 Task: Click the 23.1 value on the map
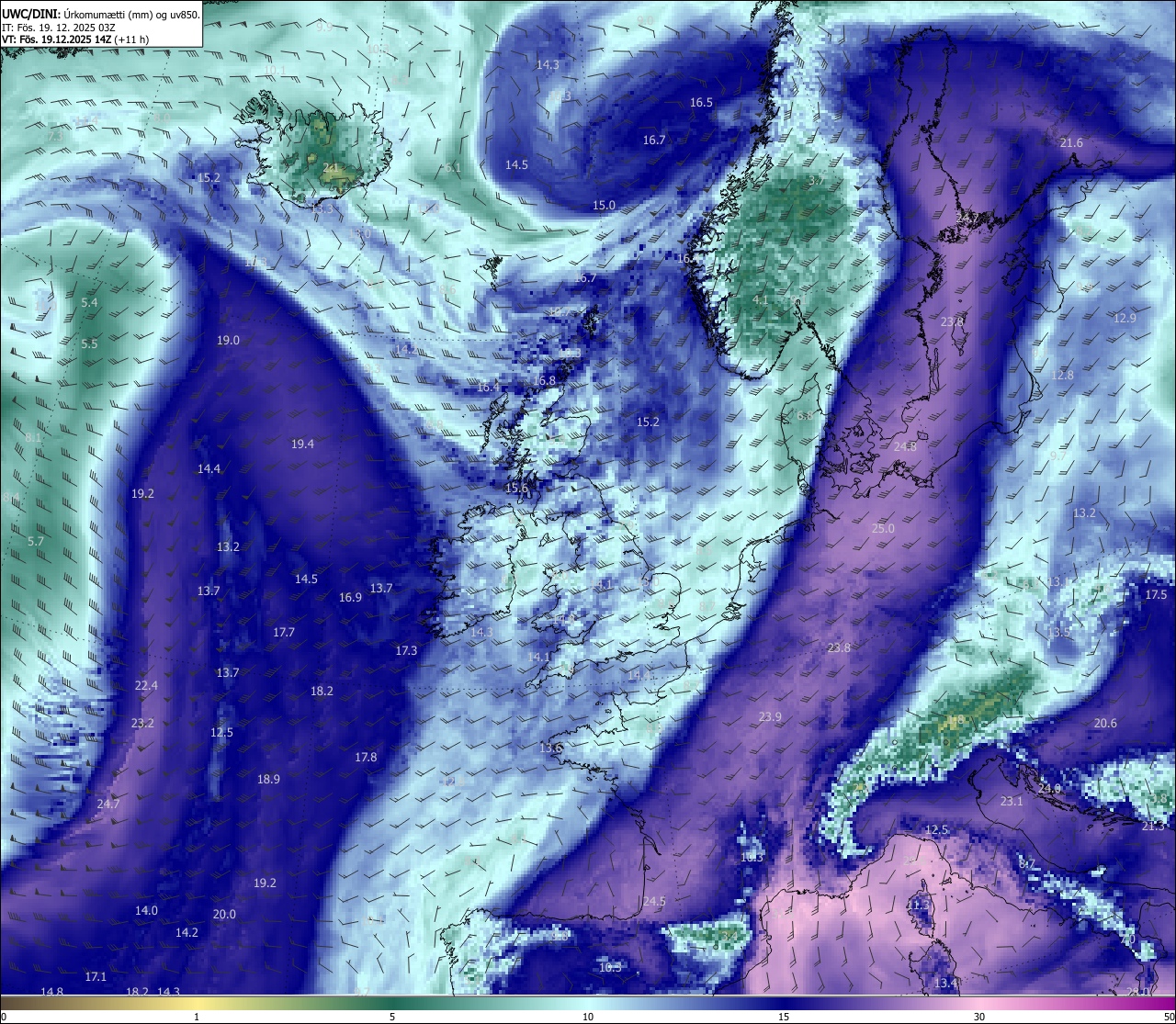coord(1012,802)
